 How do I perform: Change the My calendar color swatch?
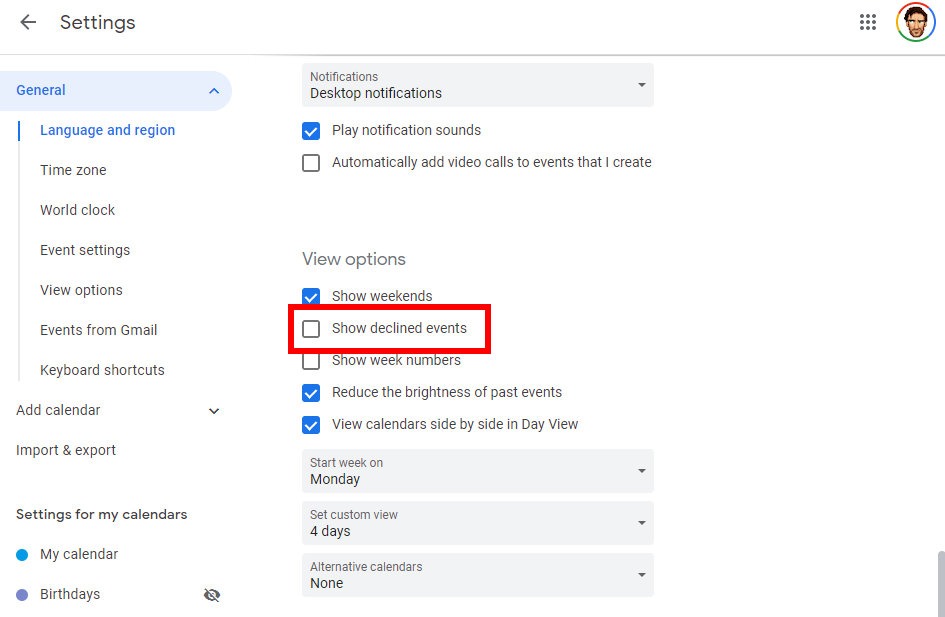(x=21, y=554)
